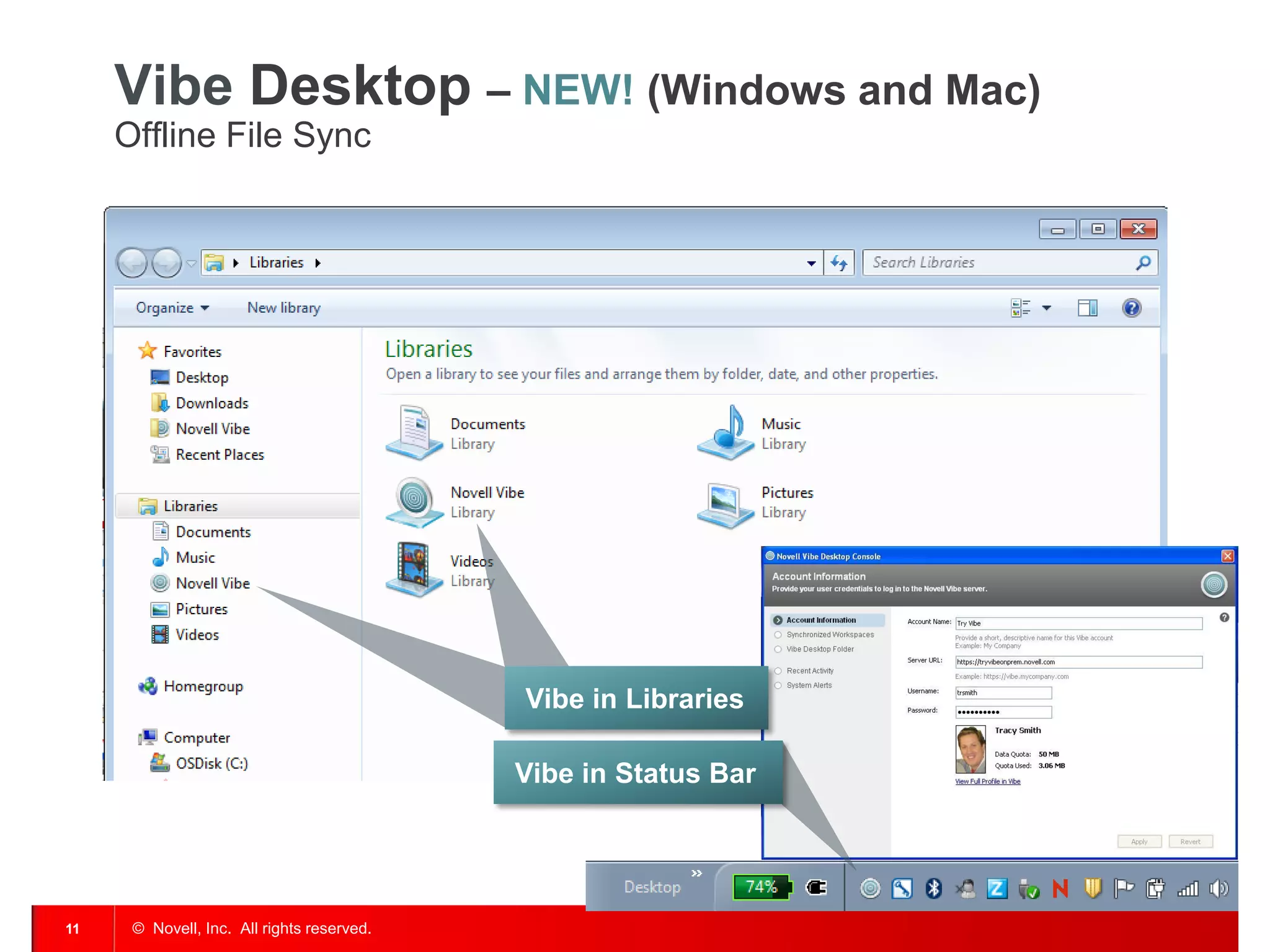
Task: Click Tracy Smith's profile photo
Action: [970, 749]
